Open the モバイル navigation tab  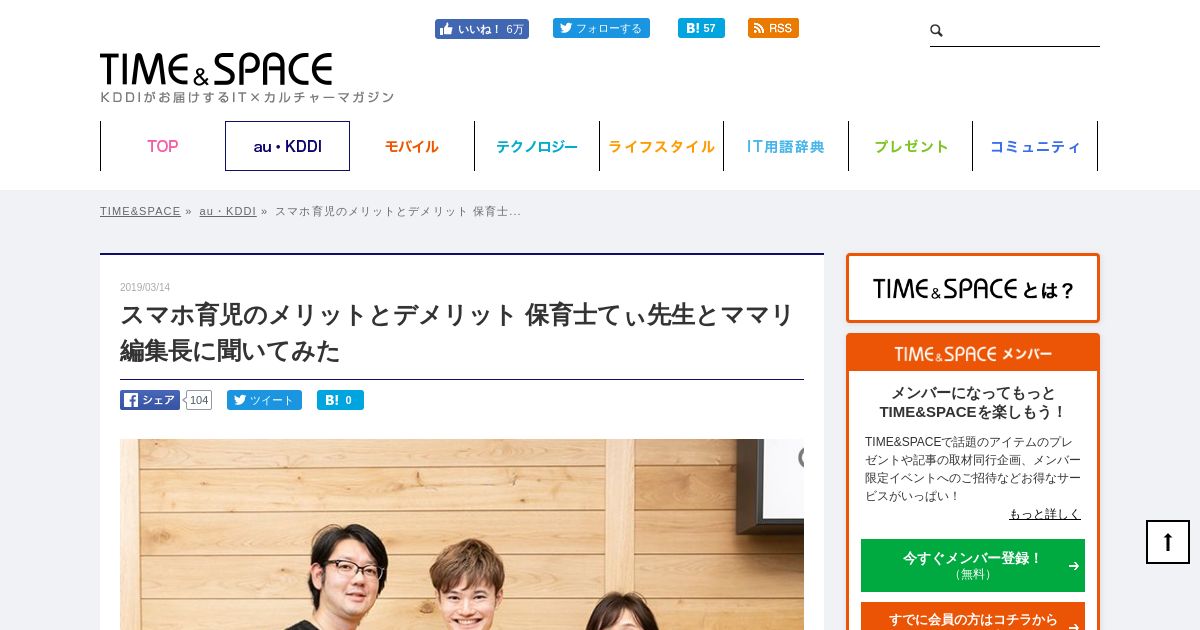click(x=412, y=146)
